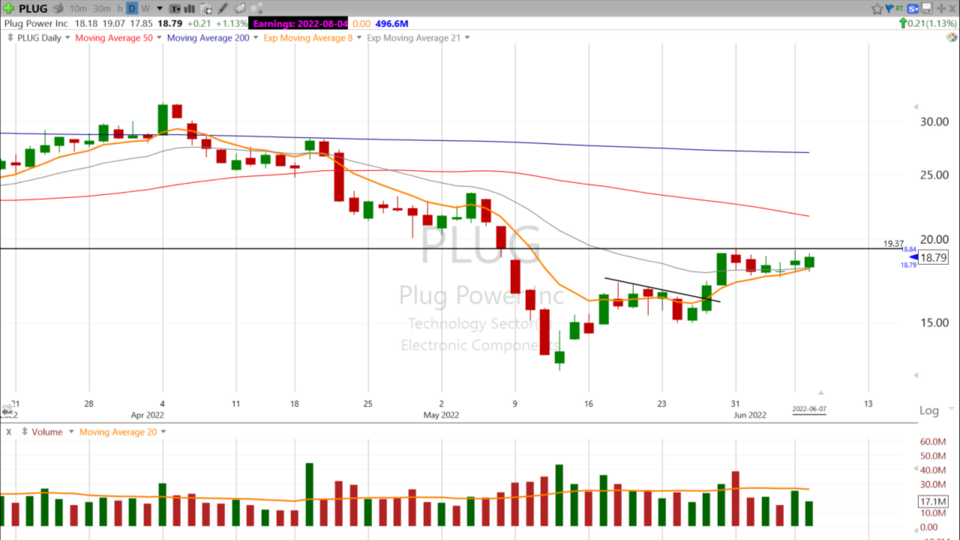Click the green up-arrow 0.21(1.13%) change
Screen dimensions: 960x540
[x=927, y=23]
